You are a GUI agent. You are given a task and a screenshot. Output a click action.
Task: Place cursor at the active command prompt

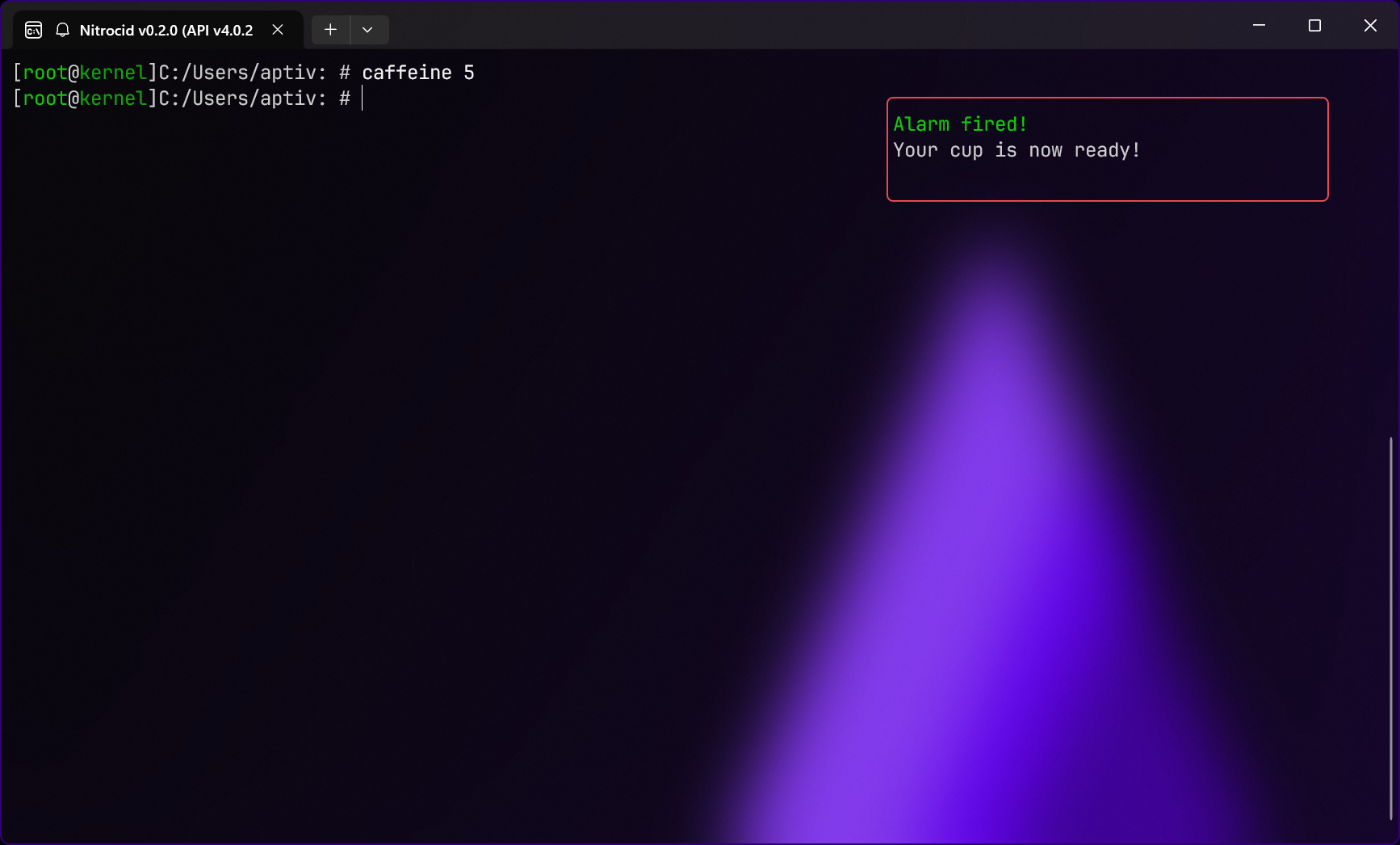click(363, 98)
